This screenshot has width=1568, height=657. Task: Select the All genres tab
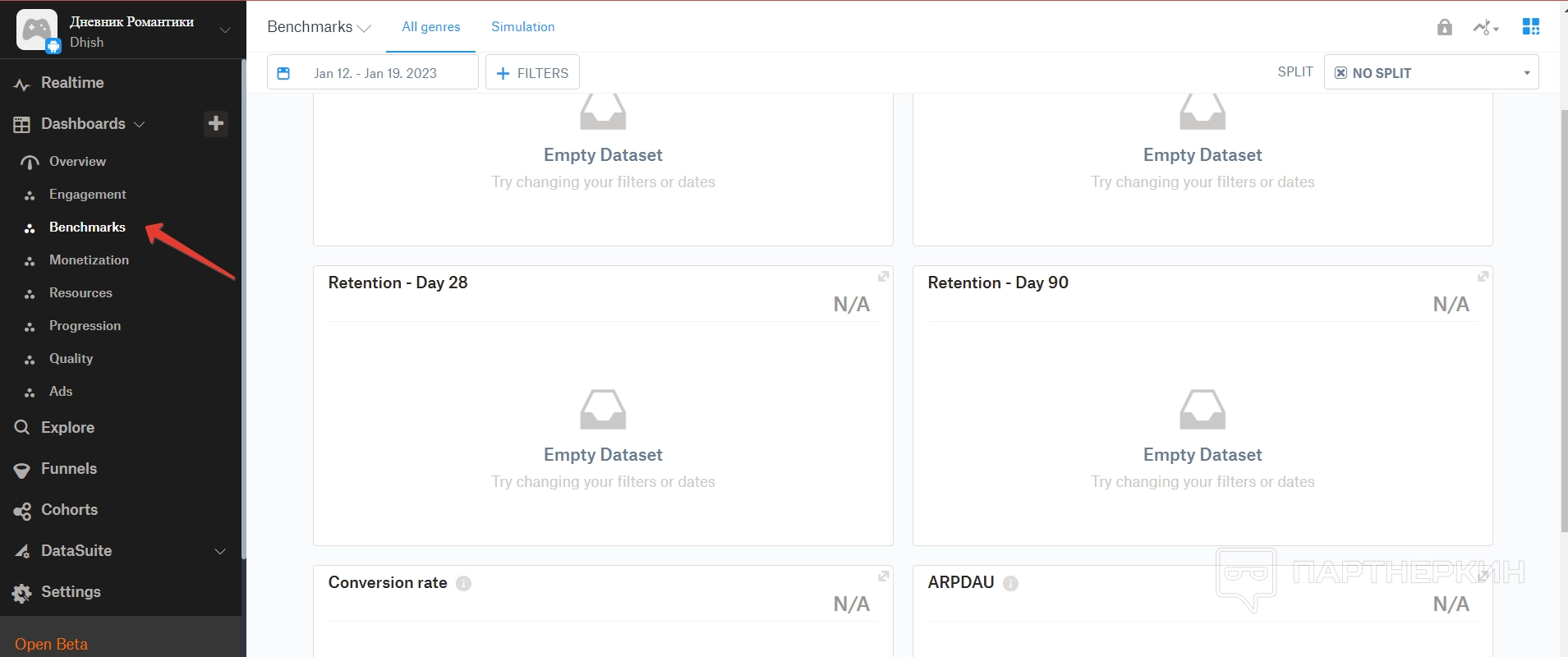point(431,27)
